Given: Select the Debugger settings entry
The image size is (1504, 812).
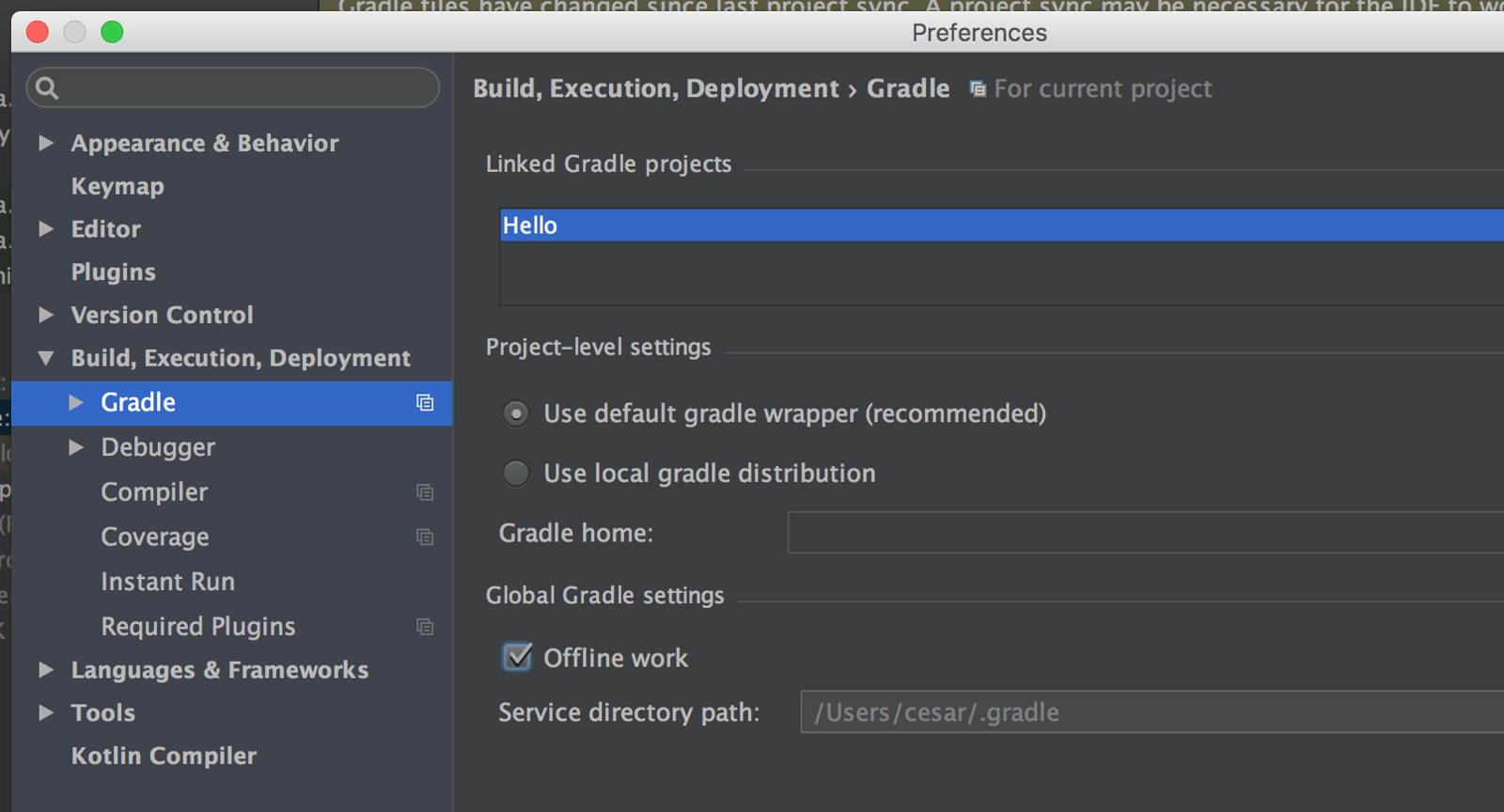Looking at the screenshot, I should point(158,447).
